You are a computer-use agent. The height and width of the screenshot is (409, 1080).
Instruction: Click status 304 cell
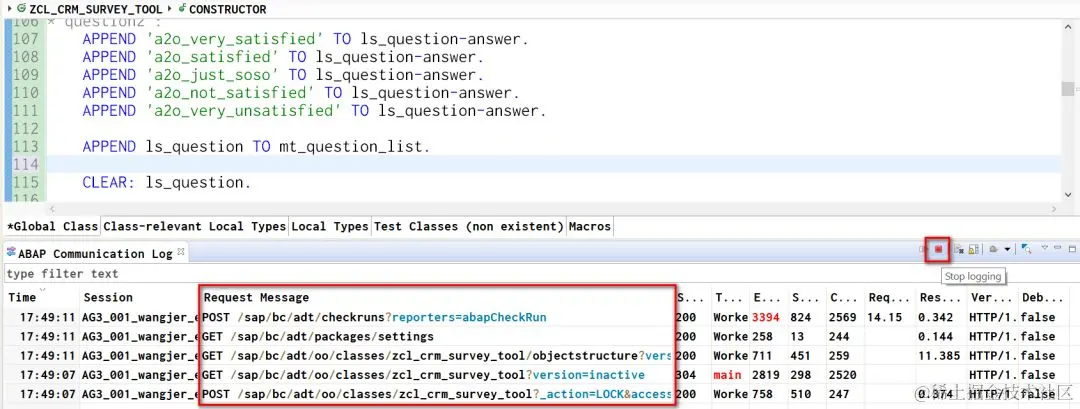coord(687,375)
